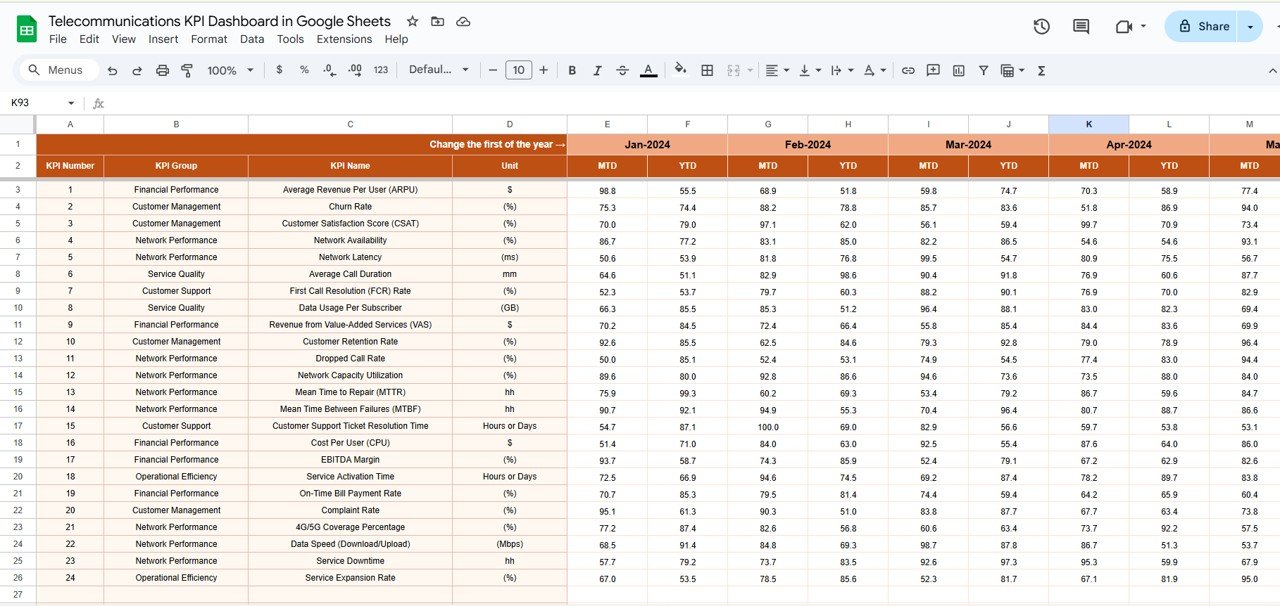The height and width of the screenshot is (606, 1280).
Task: Open version history clock icon
Action: (x=1041, y=27)
